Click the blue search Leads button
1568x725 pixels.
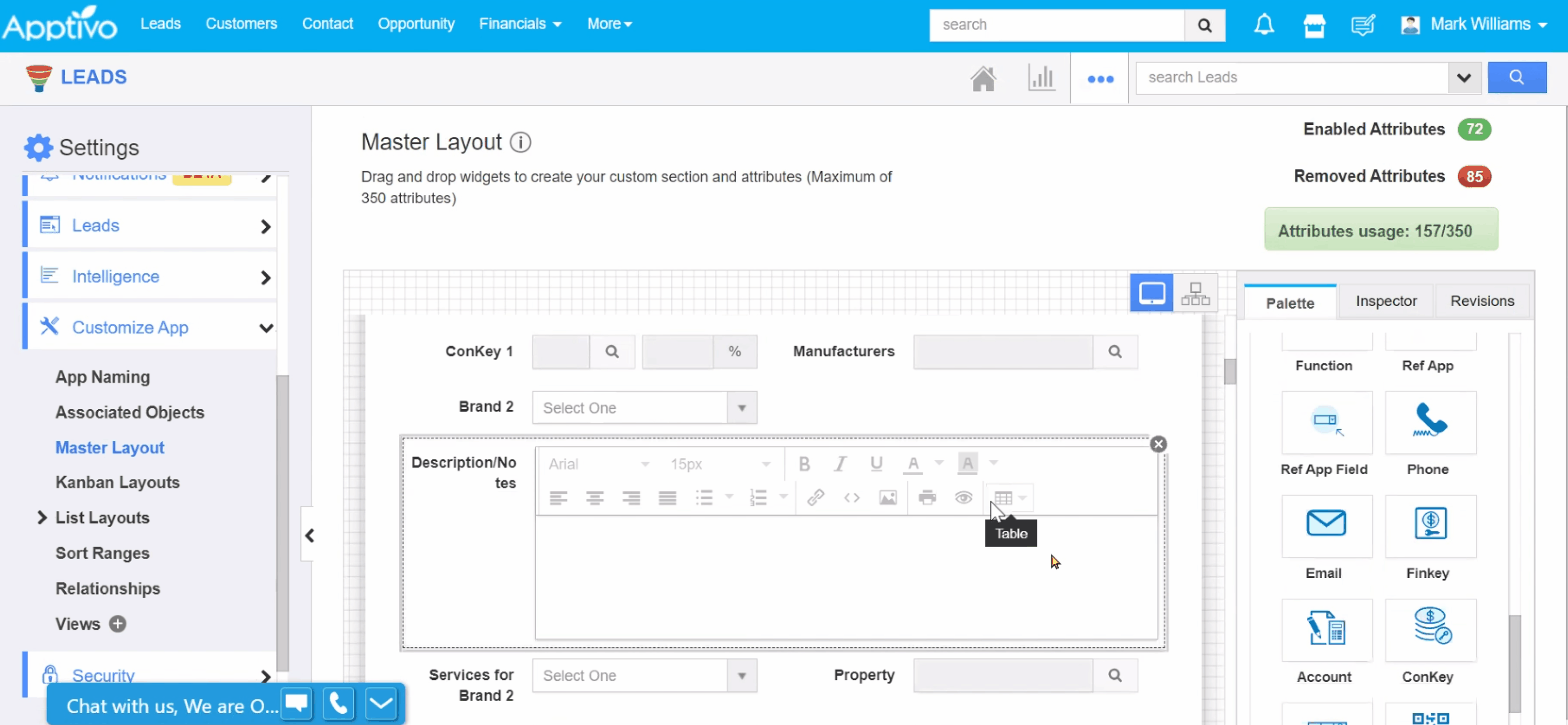[1516, 77]
